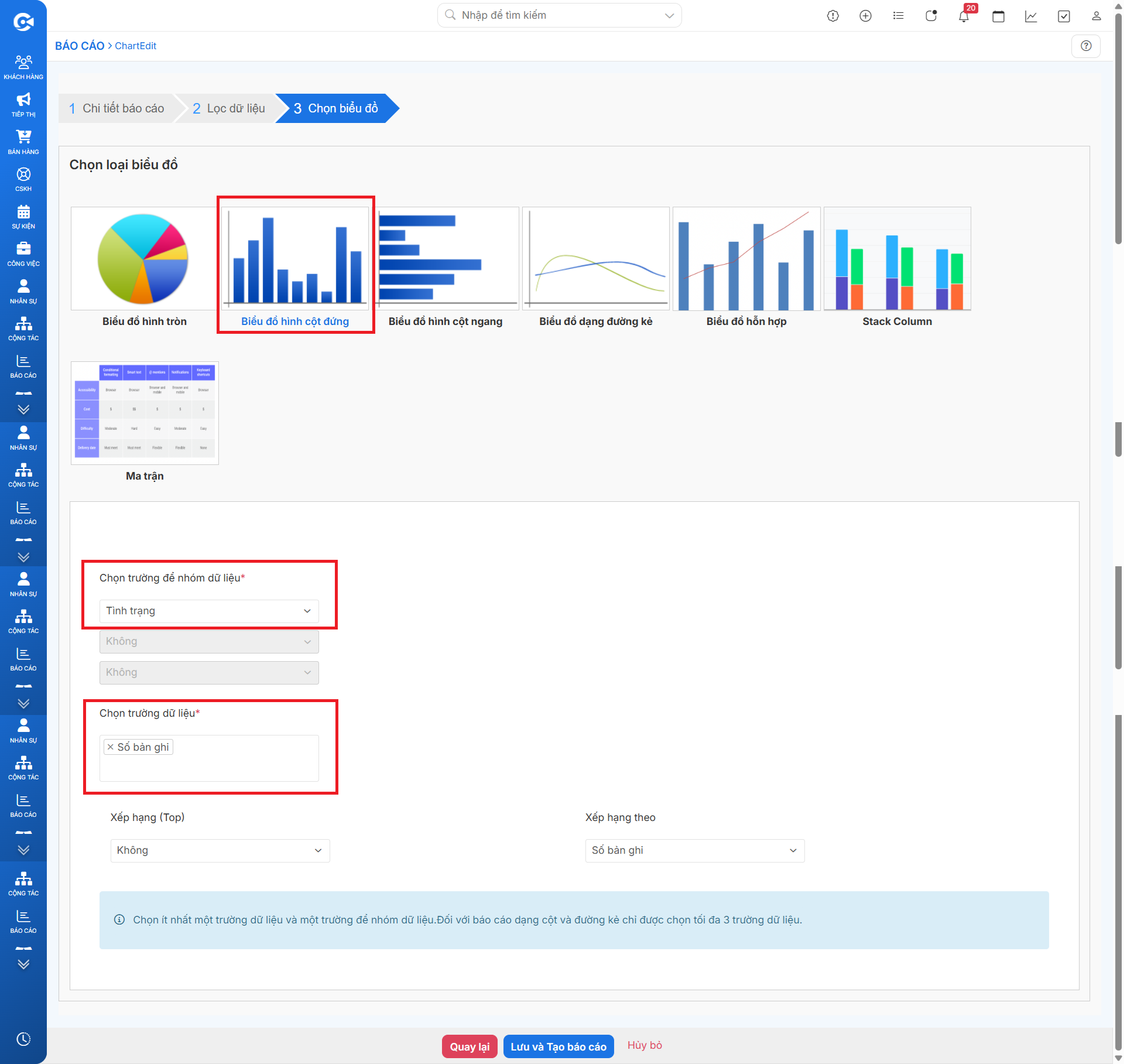
Task: Open the TIẾP THỊ marketing module
Action: (23, 104)
